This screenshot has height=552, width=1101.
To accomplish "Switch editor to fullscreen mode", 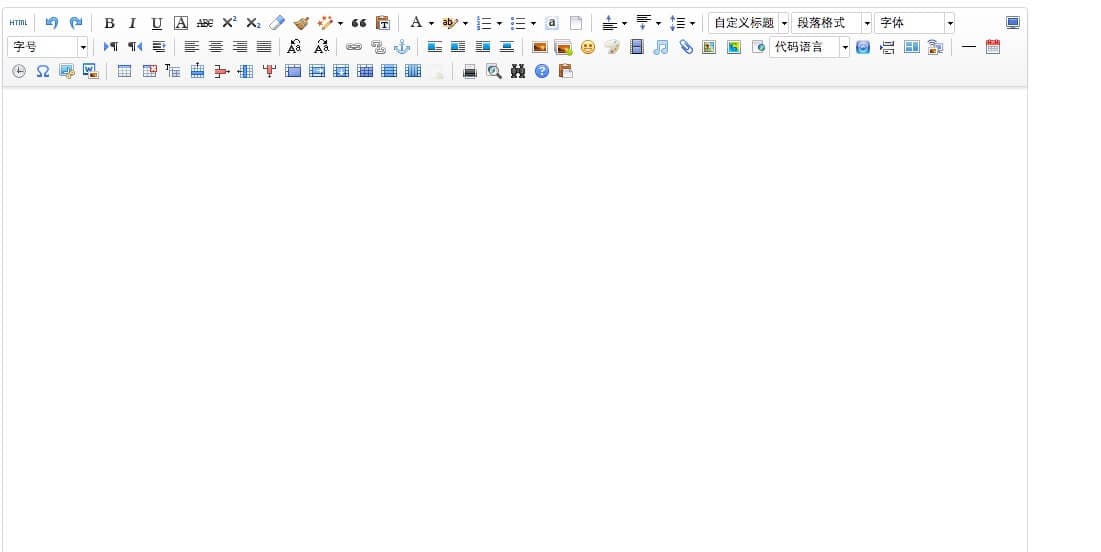I will point(1013,23).
